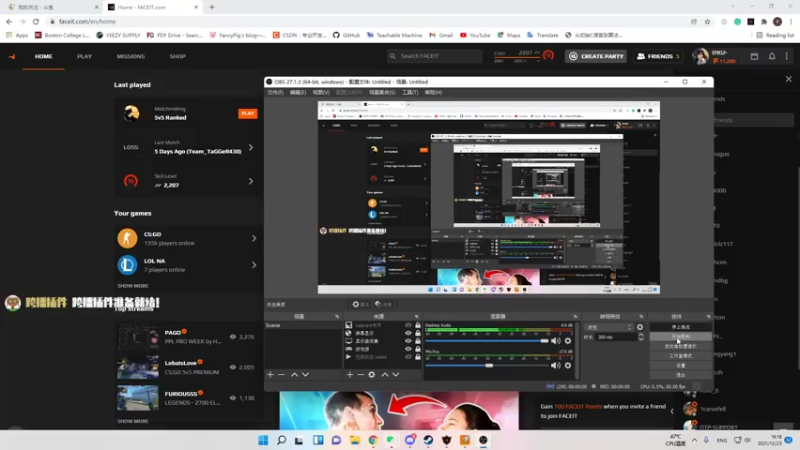800x450 pixels.
Task: Open Desktop Audio settings gear
Action: coord(568,341)
